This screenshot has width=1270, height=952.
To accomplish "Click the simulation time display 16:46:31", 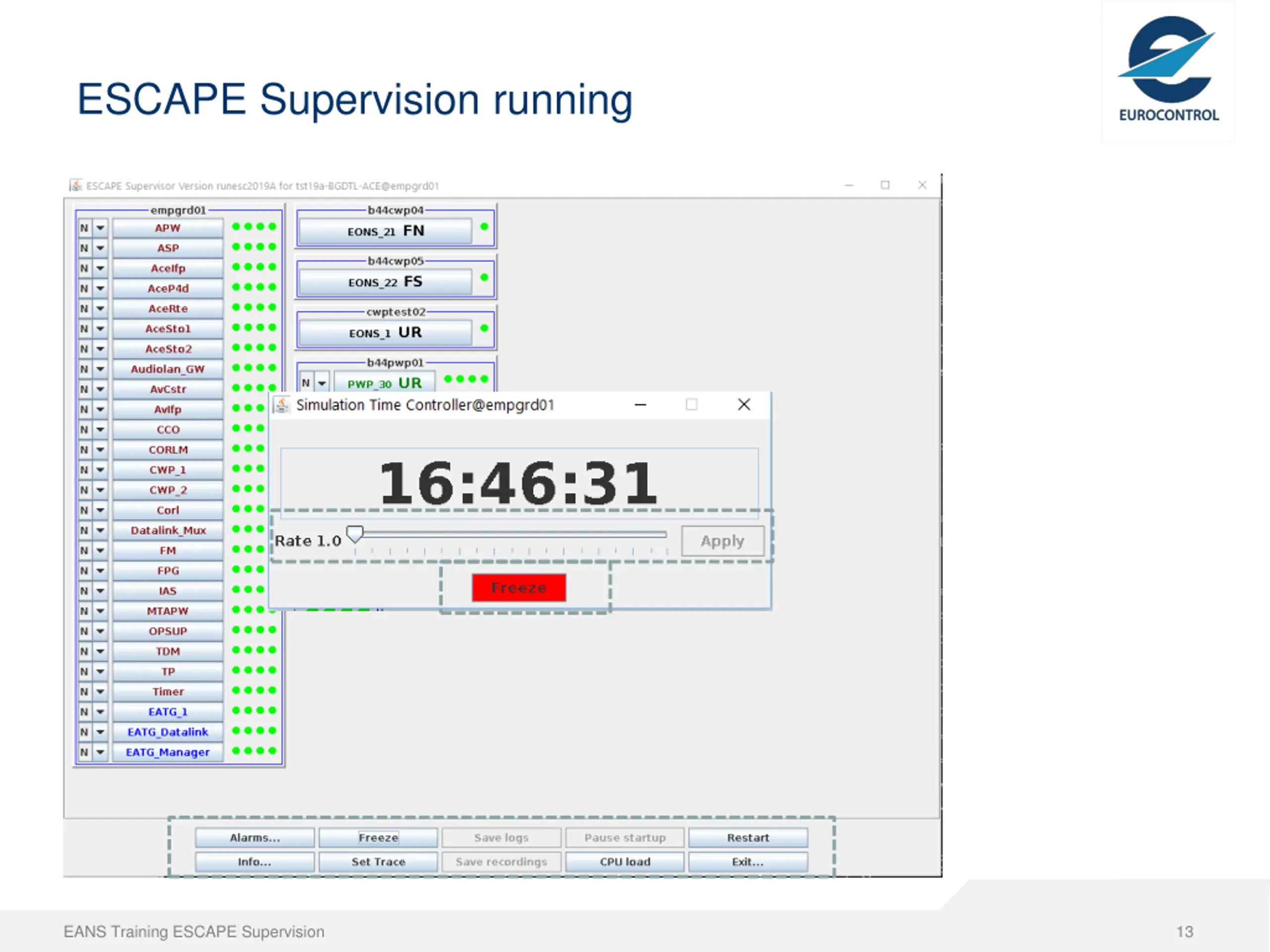I will coord(518,483).
